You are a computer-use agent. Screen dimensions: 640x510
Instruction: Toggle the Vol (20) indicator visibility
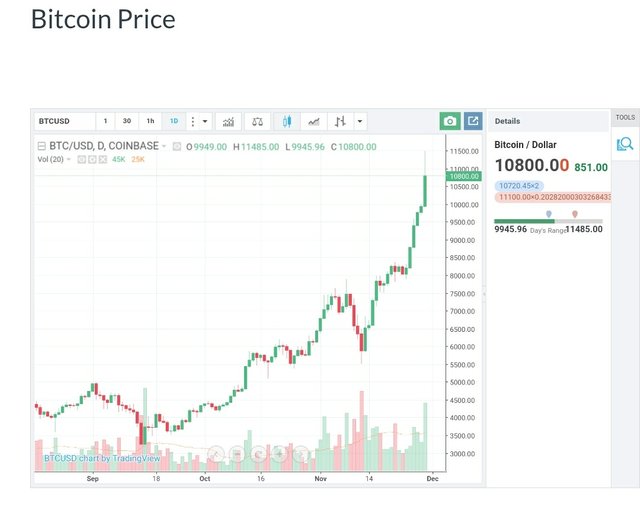tap(80, 159)
